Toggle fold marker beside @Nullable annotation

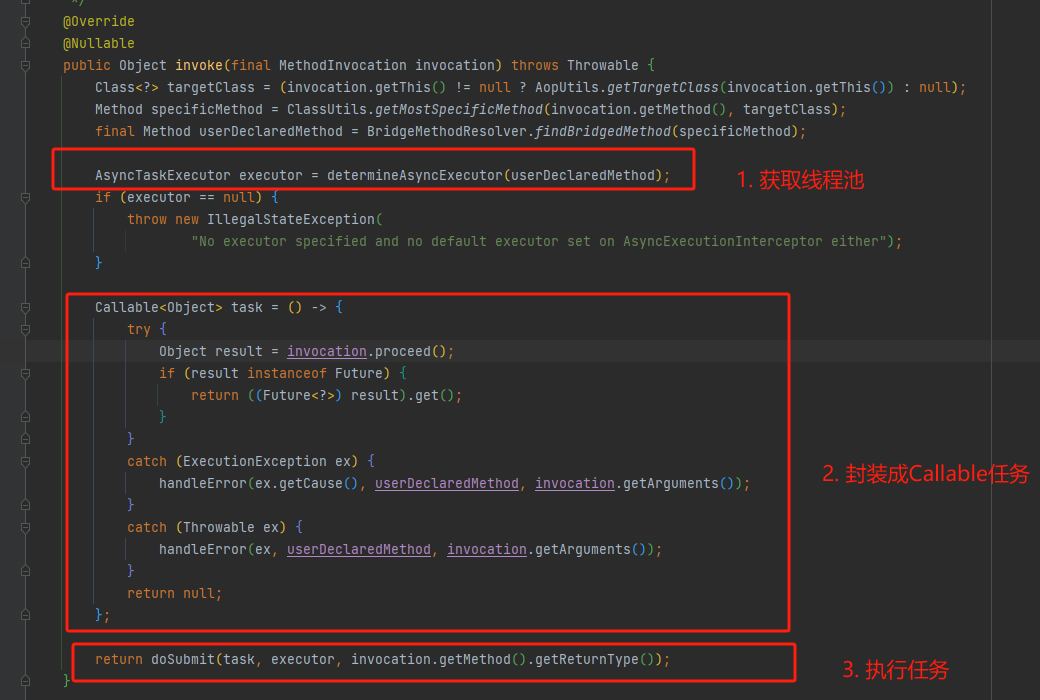[x=25, y=44]
